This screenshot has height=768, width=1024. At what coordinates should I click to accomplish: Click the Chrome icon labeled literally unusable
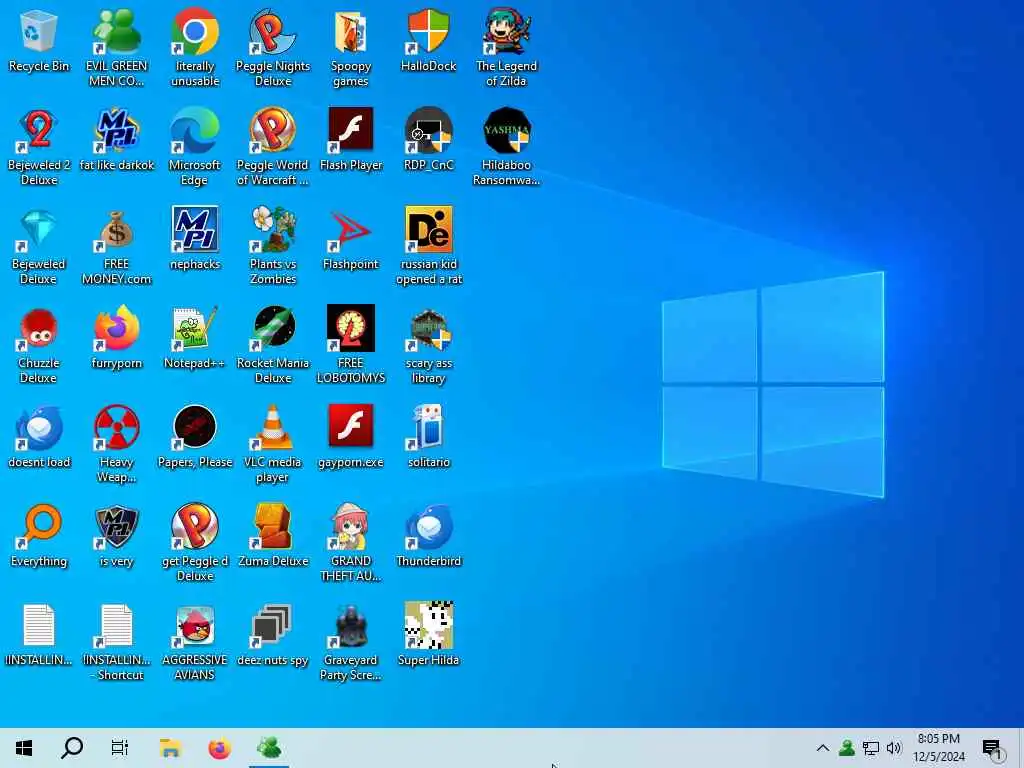[195, 48]
